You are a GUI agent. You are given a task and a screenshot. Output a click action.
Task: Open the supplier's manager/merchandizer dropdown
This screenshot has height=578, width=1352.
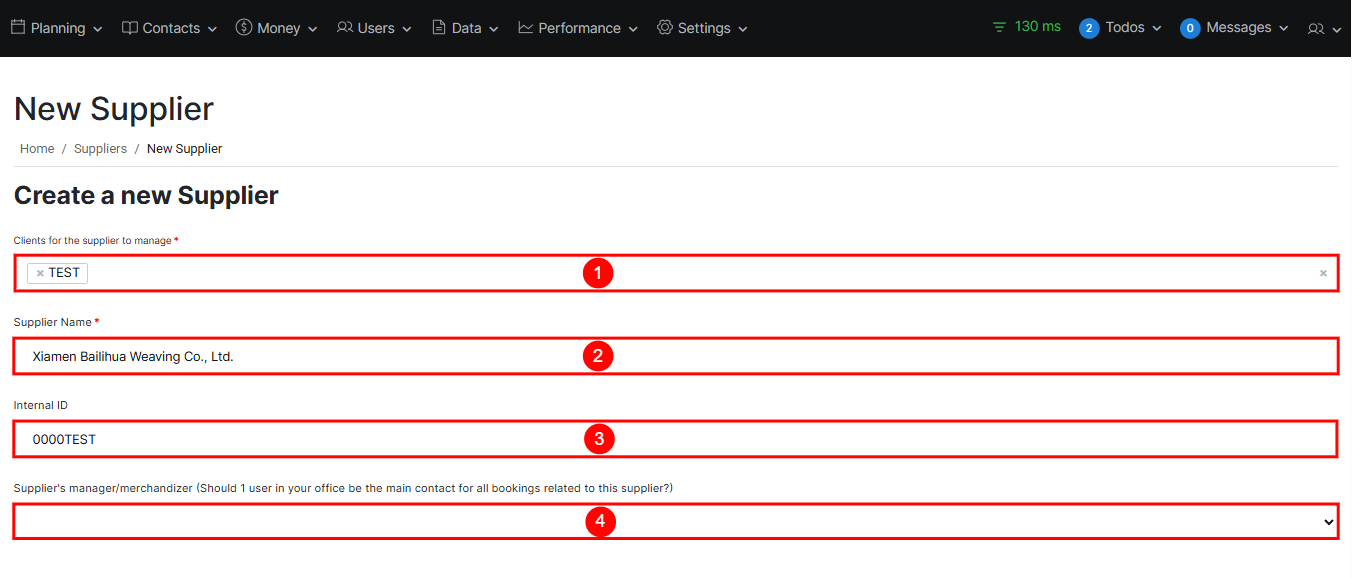(x=676, y=522)
